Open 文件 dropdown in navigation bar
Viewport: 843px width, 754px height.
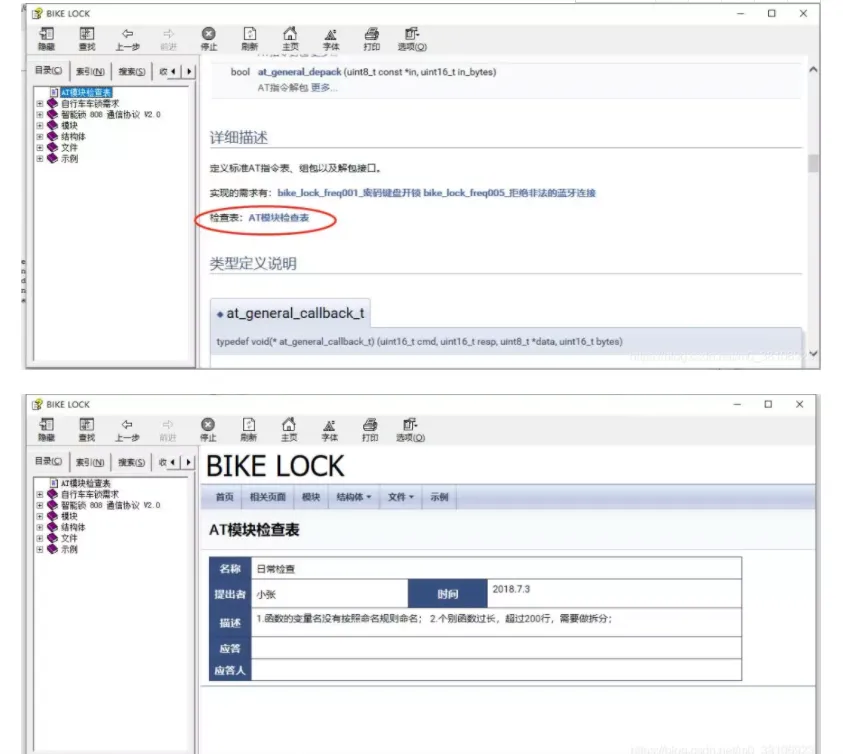(x=401, y=497)
